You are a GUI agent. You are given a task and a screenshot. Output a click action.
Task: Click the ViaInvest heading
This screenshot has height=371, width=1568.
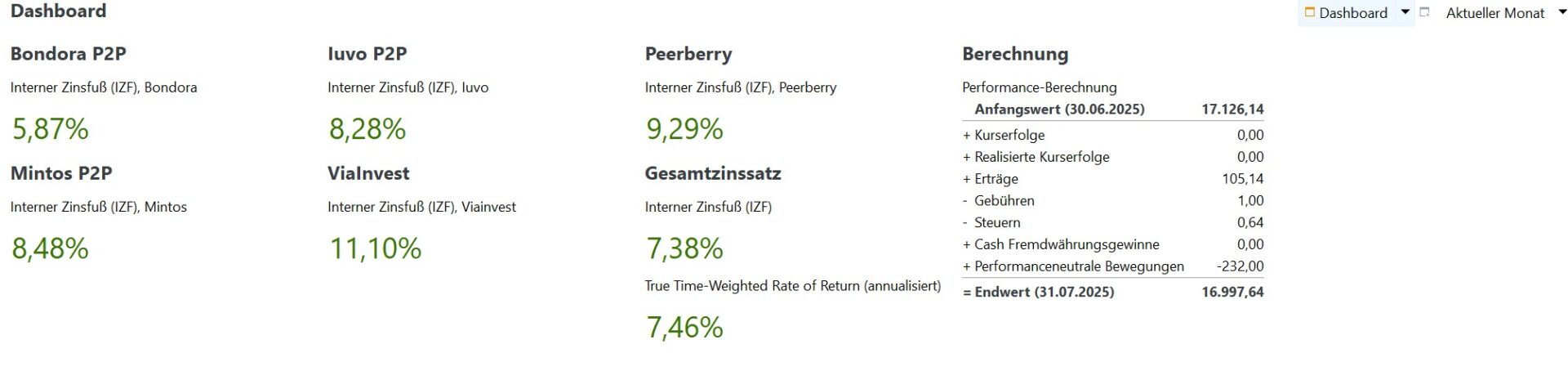[368, 173]
